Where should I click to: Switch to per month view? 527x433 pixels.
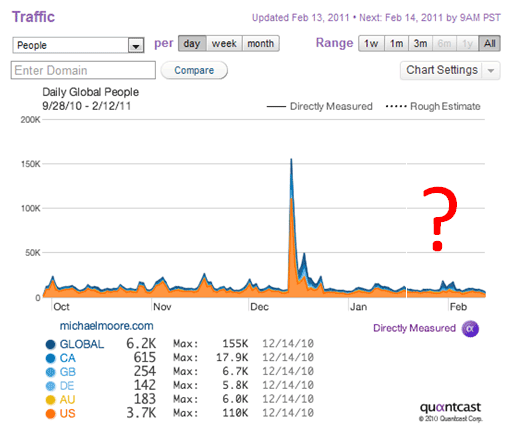(x=261, y=43)
